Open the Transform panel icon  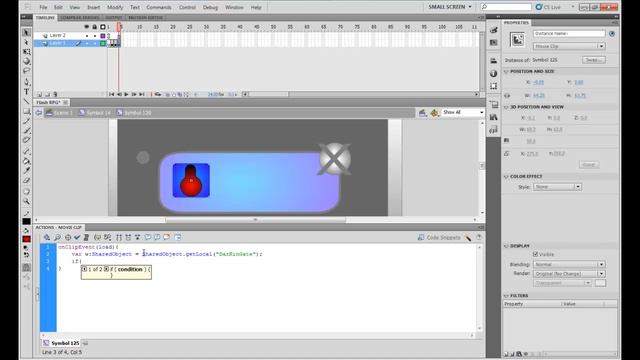(493, 86)
